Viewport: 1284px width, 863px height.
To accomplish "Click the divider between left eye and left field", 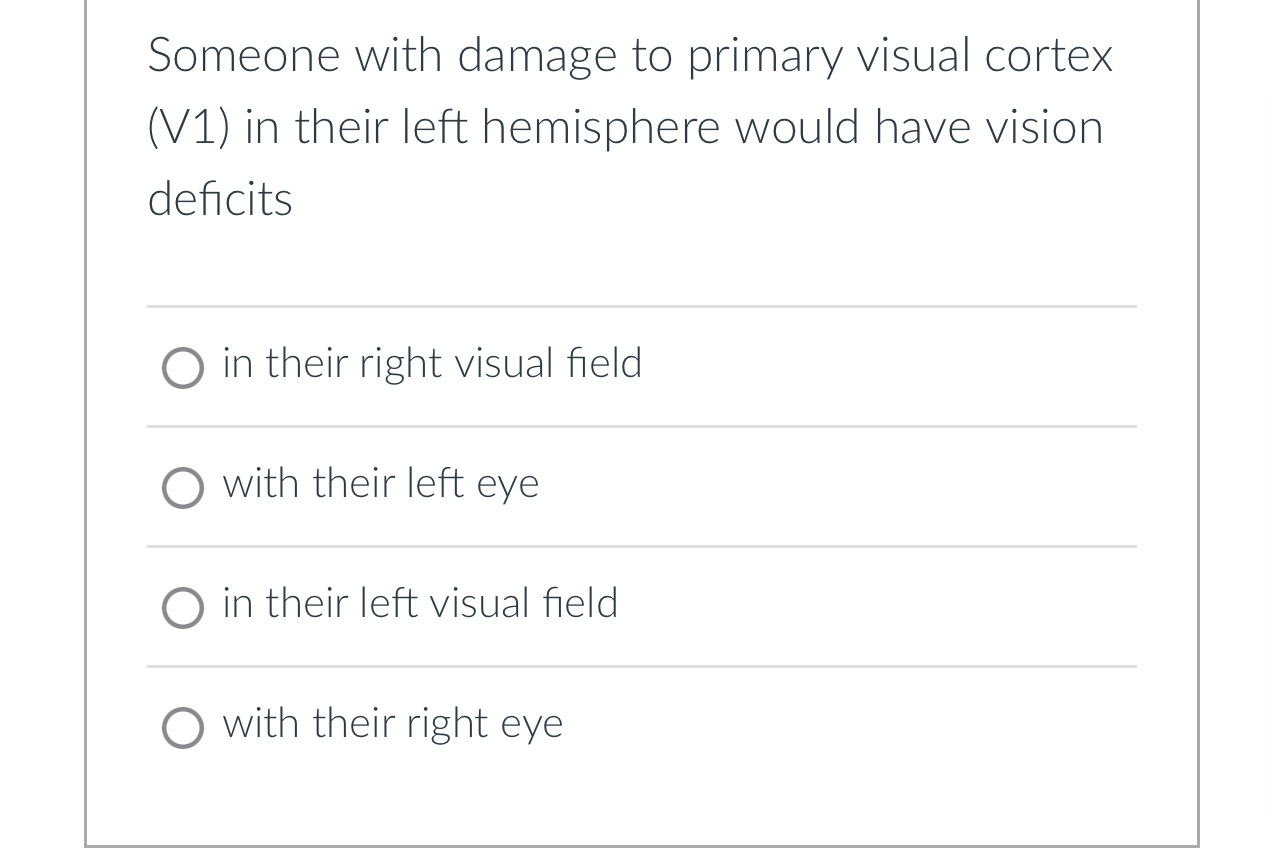I will click(641, 547).
